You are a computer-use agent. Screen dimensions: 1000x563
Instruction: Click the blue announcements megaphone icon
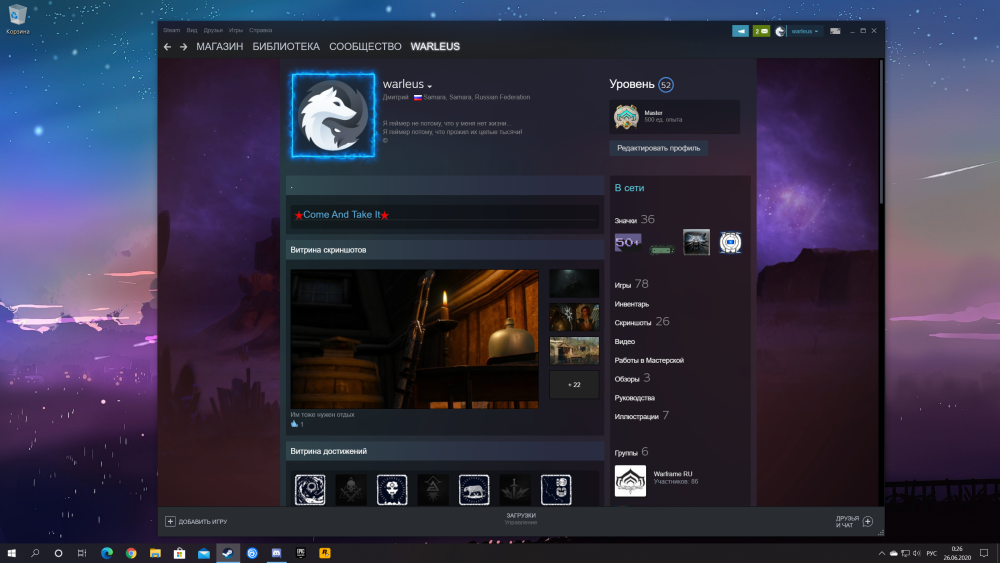(740, 31)
